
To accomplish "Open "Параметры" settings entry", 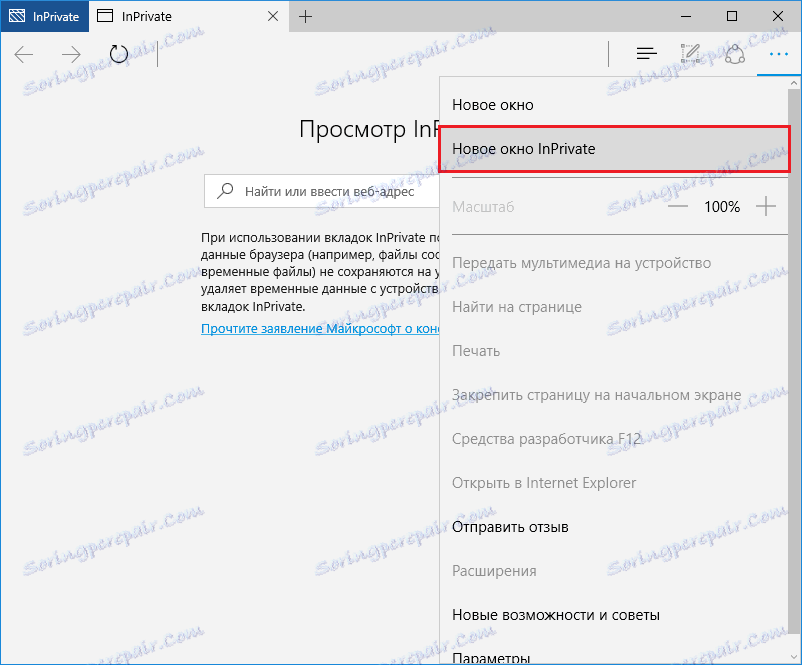I will click(x=490, y=656).
